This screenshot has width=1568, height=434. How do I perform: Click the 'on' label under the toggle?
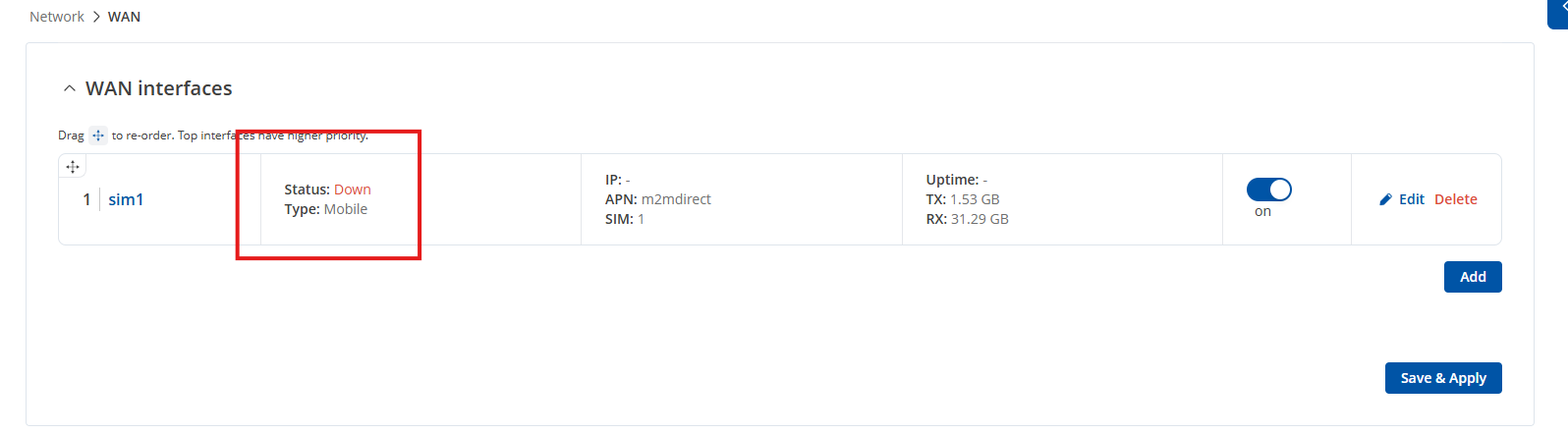coord(1262,211)
